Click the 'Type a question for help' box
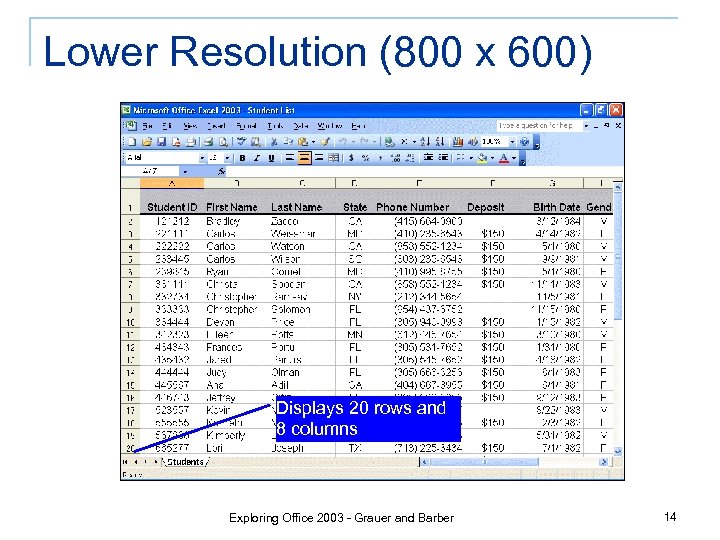The height and width of the screenshot is (540, 720). pos(539,125)
